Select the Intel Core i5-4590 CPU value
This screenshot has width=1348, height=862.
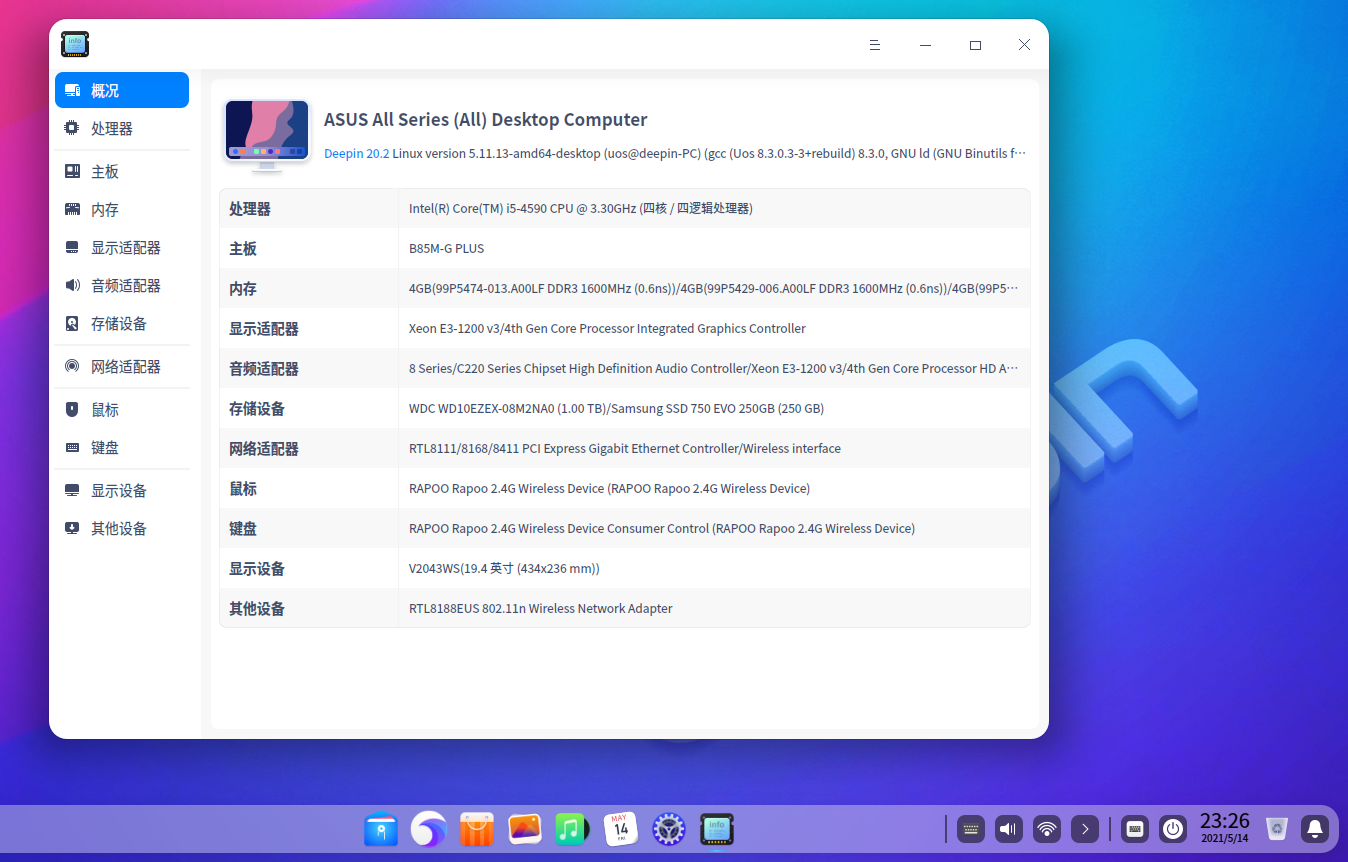[581, 209]
